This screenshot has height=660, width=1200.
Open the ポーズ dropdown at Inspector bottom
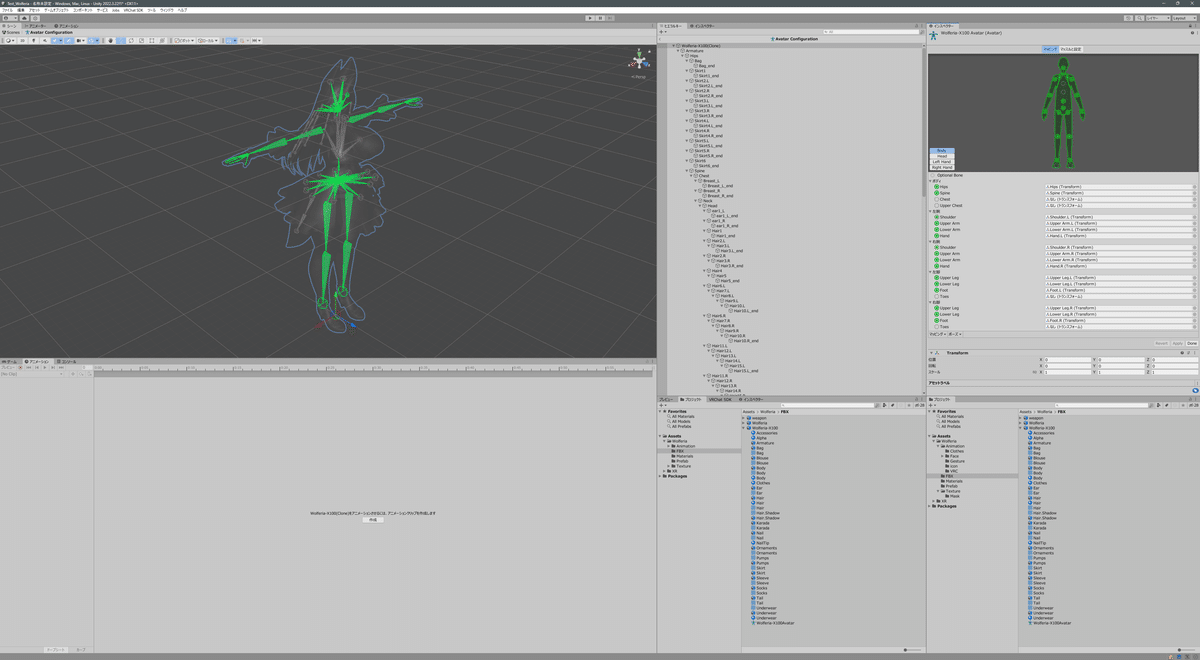955,334
